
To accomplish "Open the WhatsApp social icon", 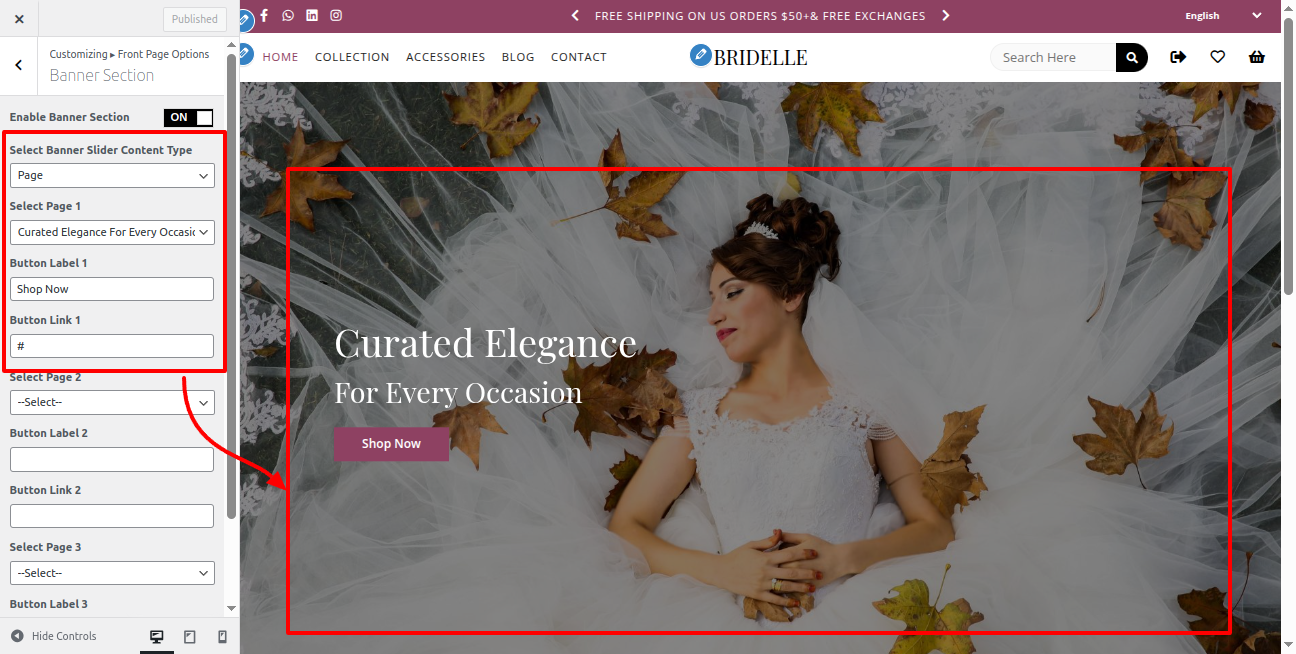I will (288, 15).
